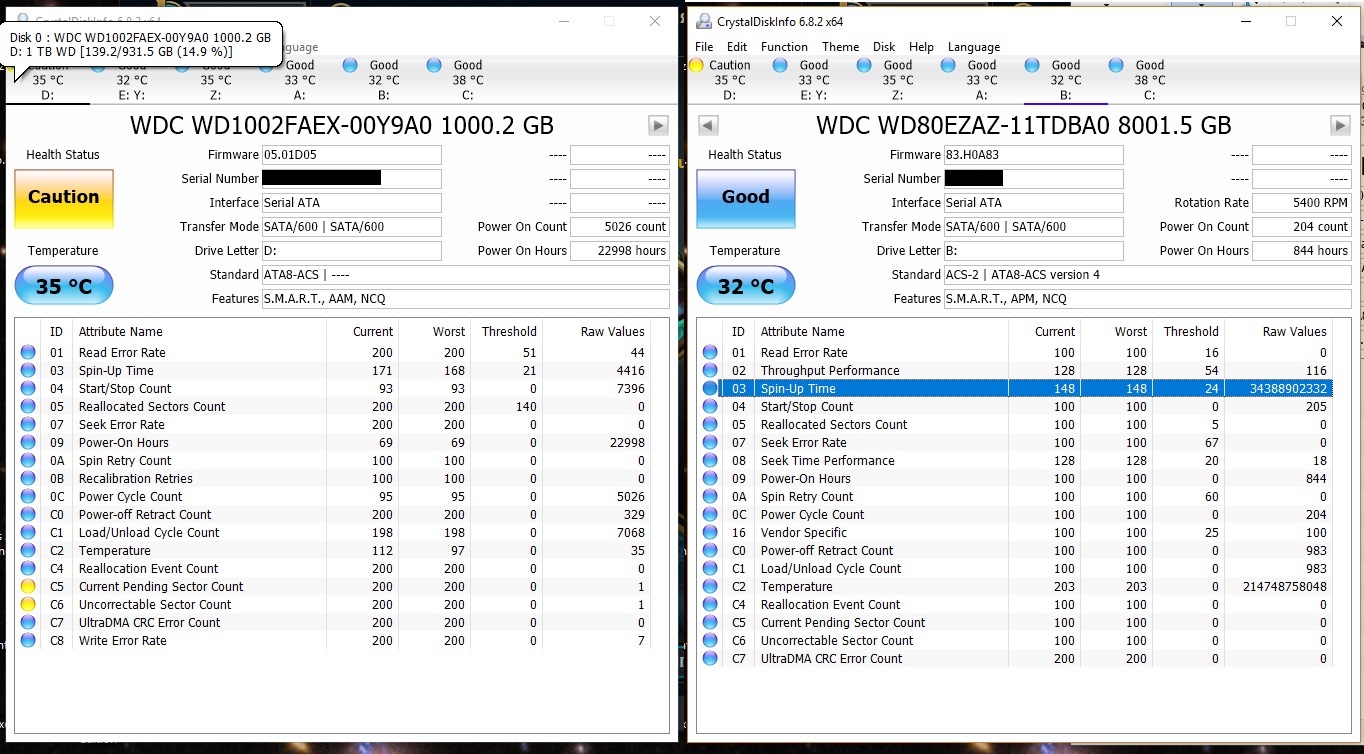Open the Disk menu in right window

(x=884, y=47)
